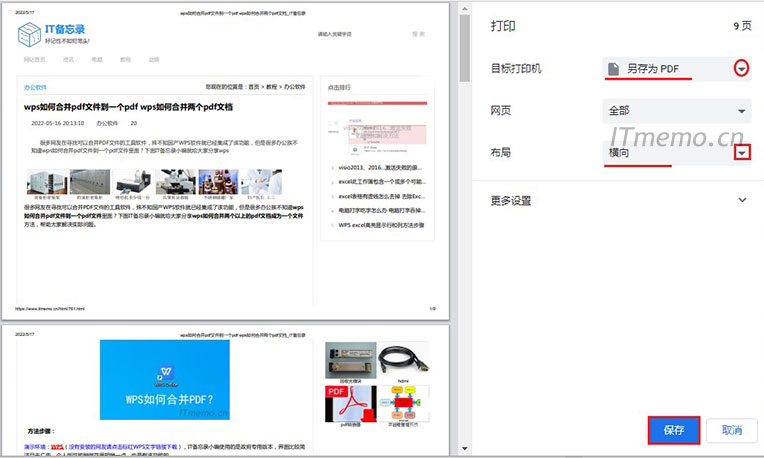Click the optical module thumbnail image

(x=351, y=361)
